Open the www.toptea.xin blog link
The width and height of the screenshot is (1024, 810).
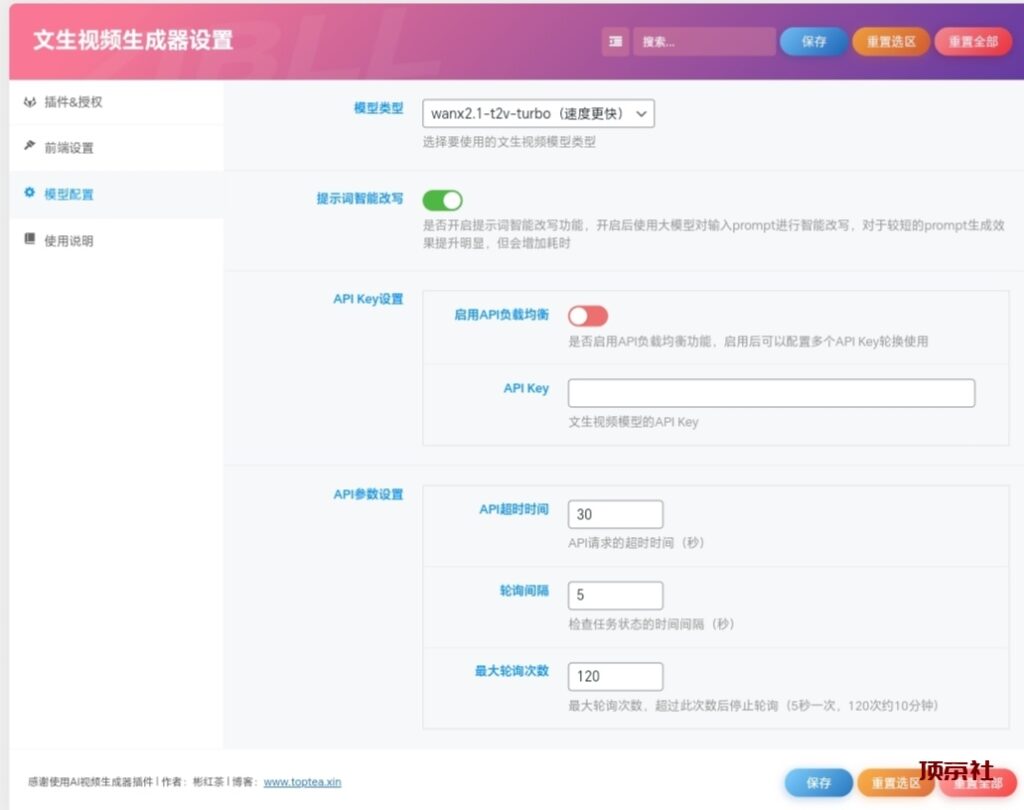(x=302, y=782)
